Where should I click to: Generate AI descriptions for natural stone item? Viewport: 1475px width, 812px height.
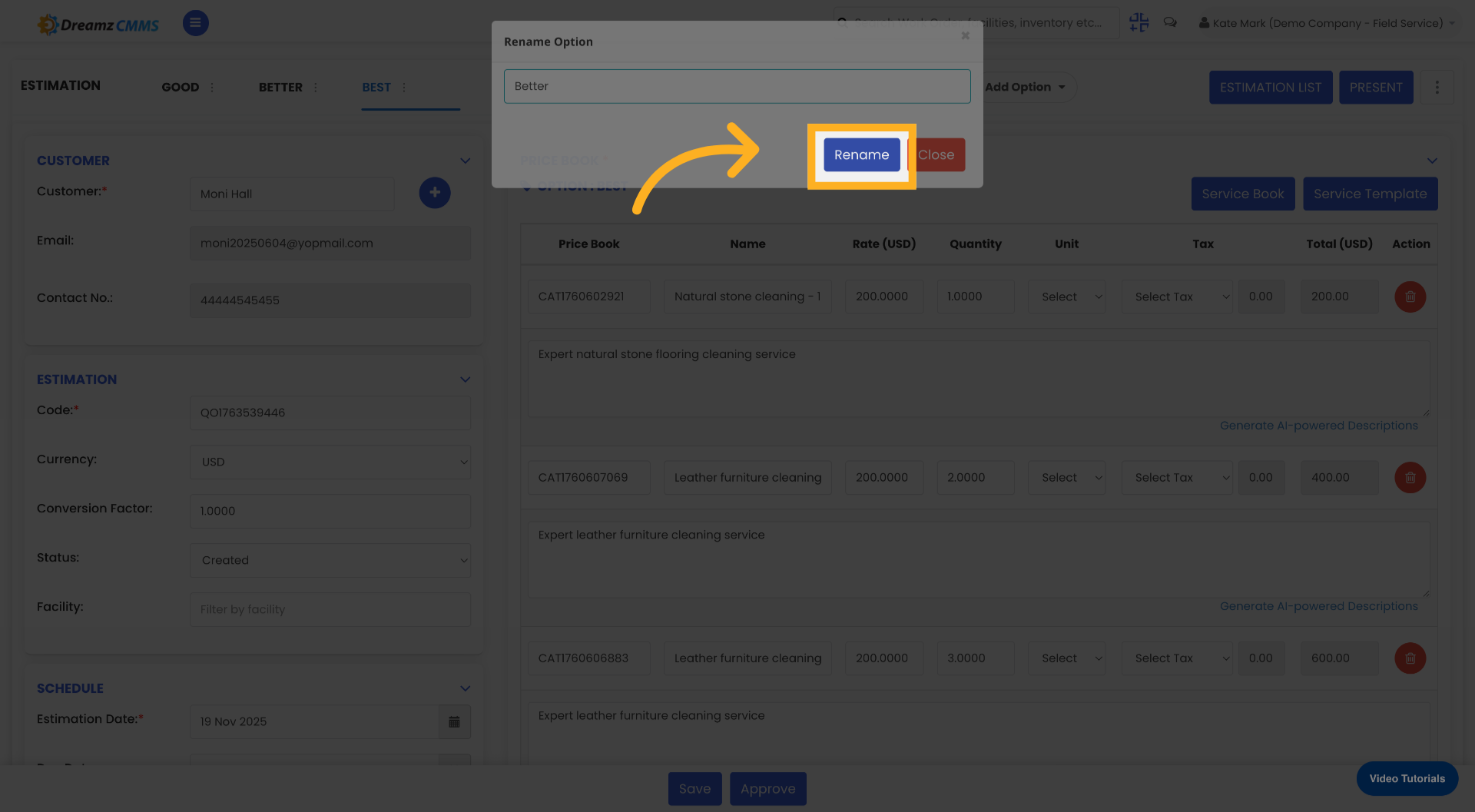1318,426
